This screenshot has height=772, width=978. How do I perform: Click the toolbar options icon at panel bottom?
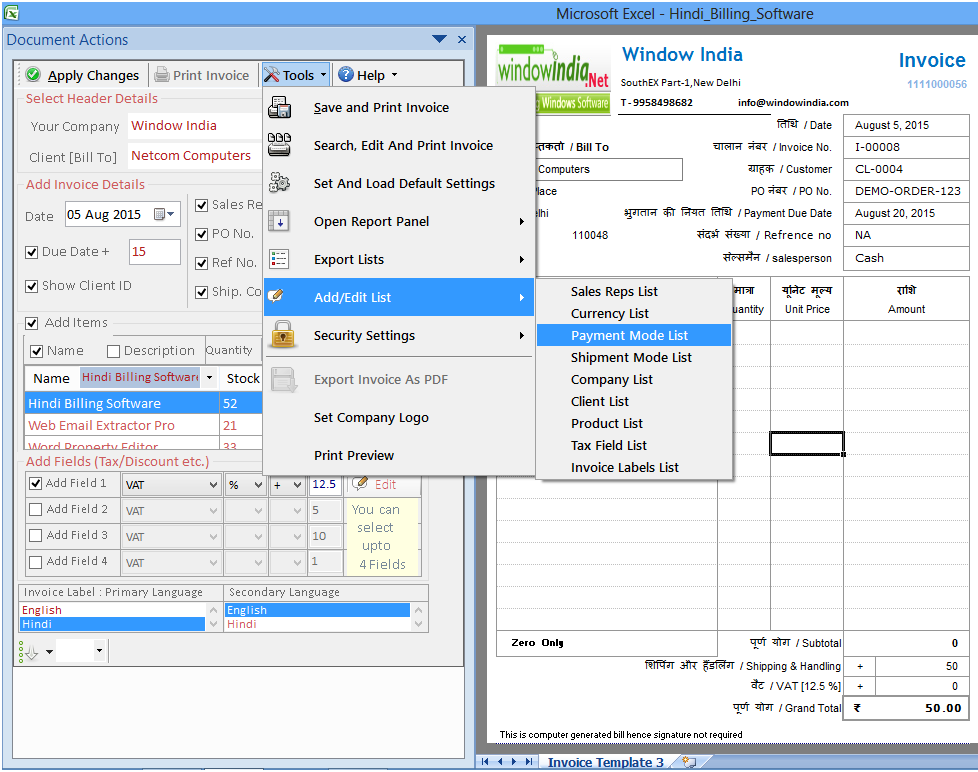[28, 652]
